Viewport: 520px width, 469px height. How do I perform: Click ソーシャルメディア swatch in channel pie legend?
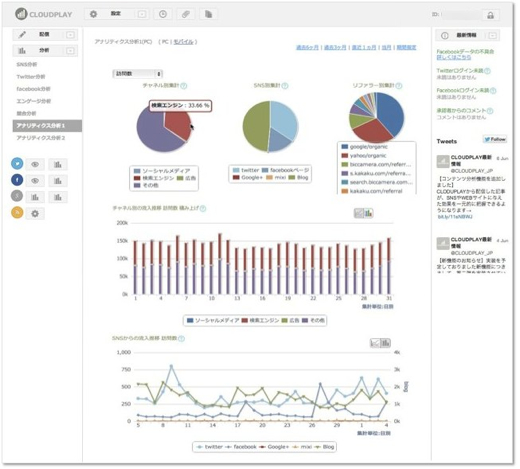tap(137, 171)
